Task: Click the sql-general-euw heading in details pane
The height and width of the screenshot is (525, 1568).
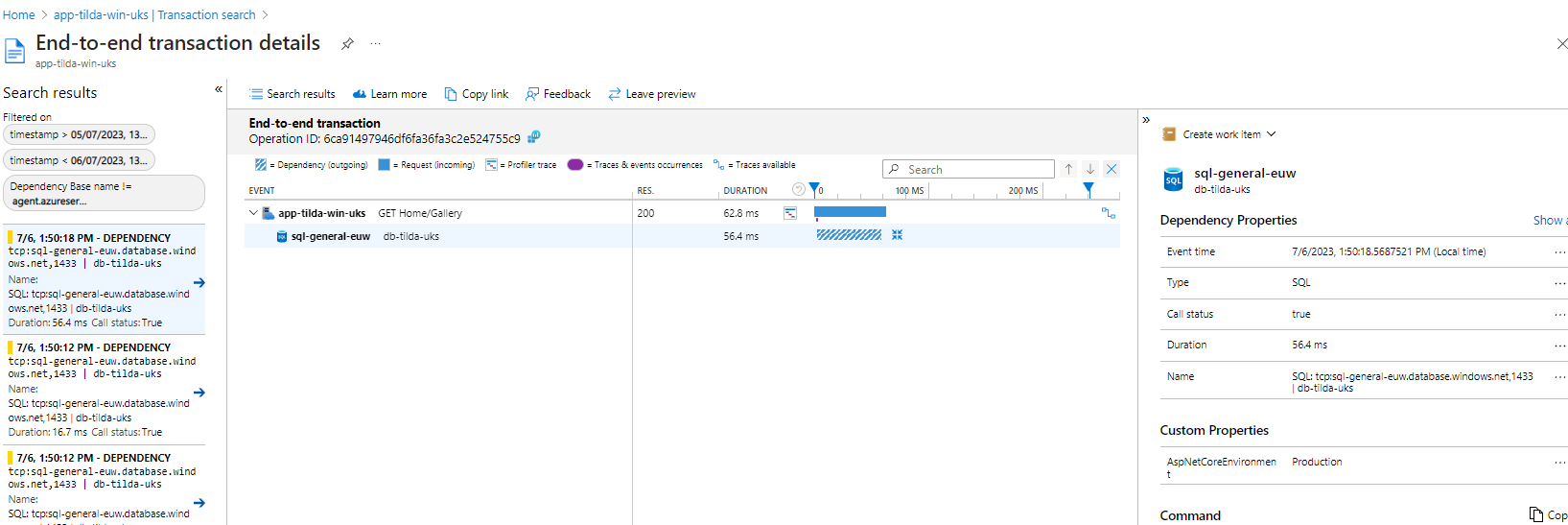Action: click(x=1245, y=174)
